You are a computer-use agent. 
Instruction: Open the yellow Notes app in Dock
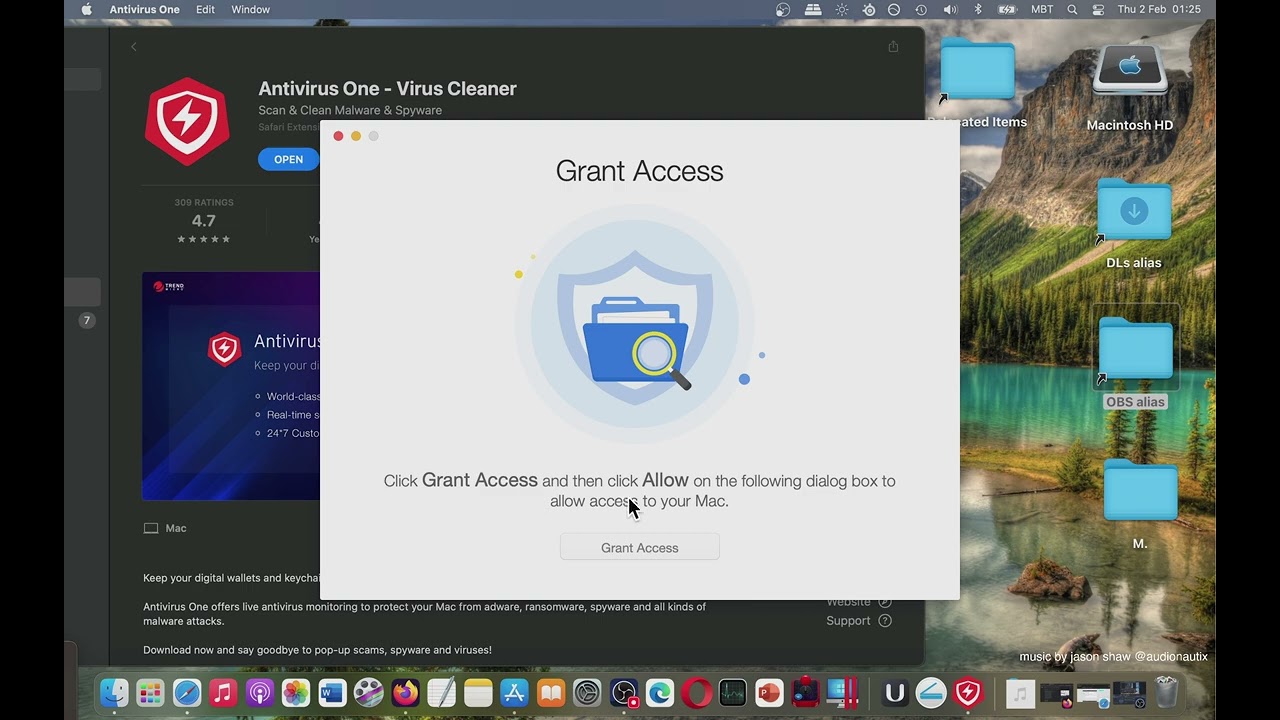tap(478, 692)
